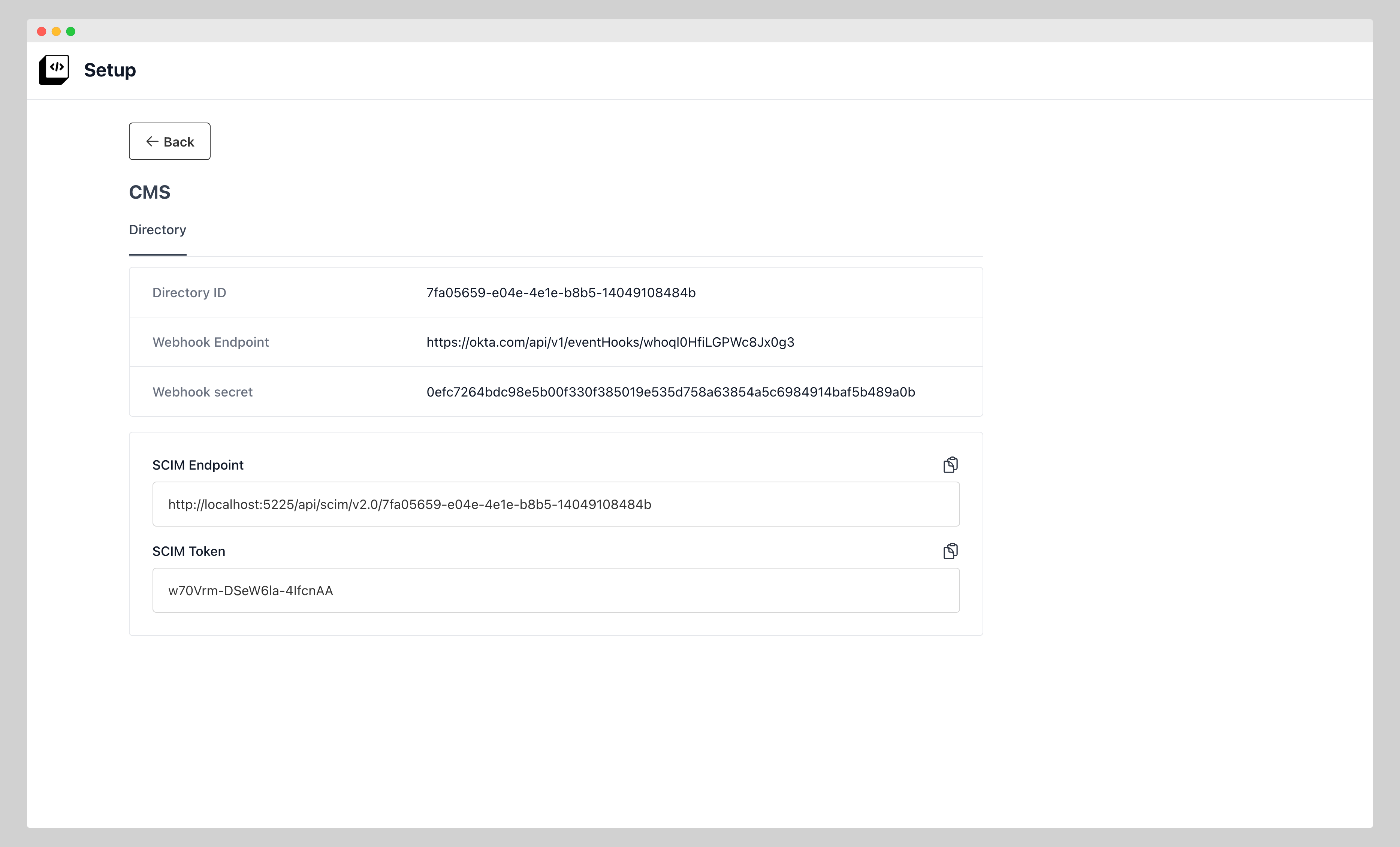Click the app logo icon

pos(54,69)
